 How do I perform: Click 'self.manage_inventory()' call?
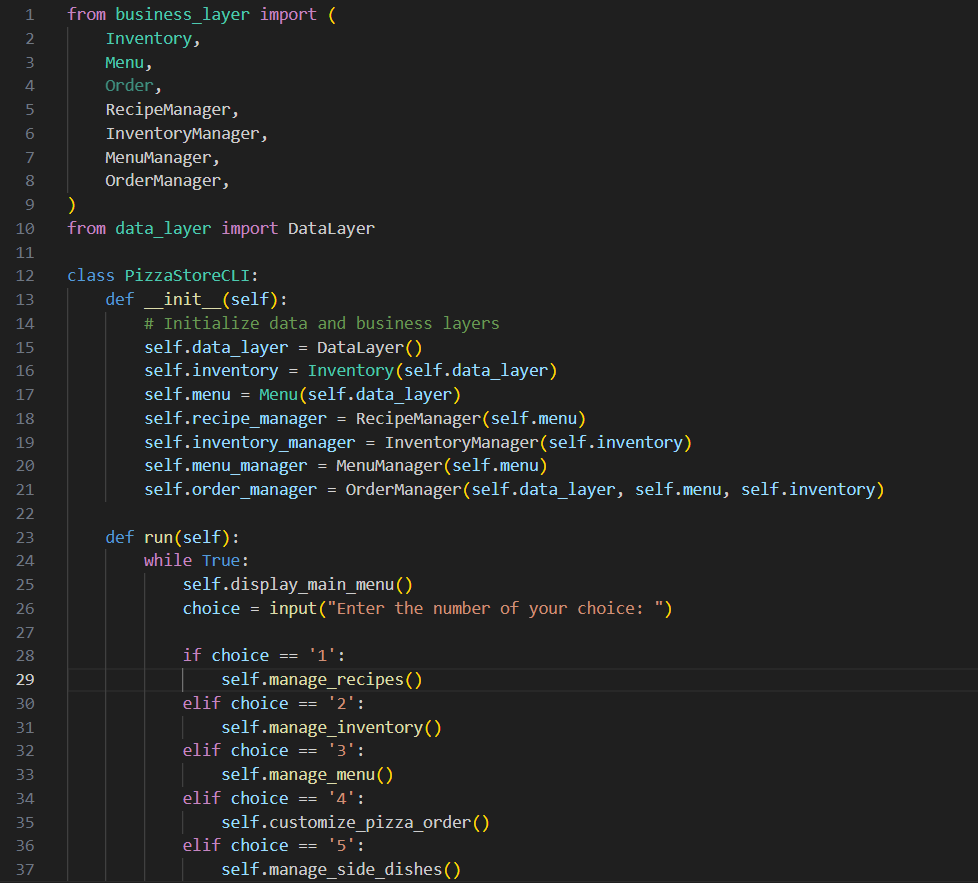point(331,727)
